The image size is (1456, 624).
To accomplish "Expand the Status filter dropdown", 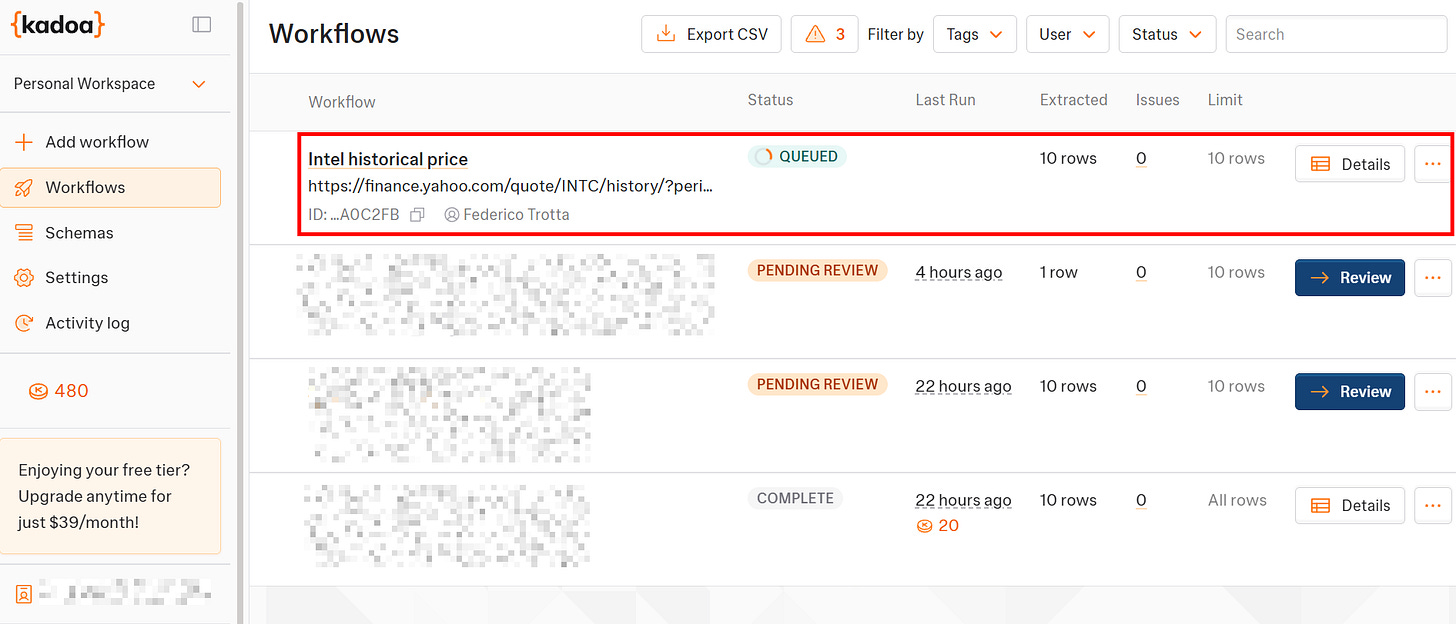I will 1167,34.
